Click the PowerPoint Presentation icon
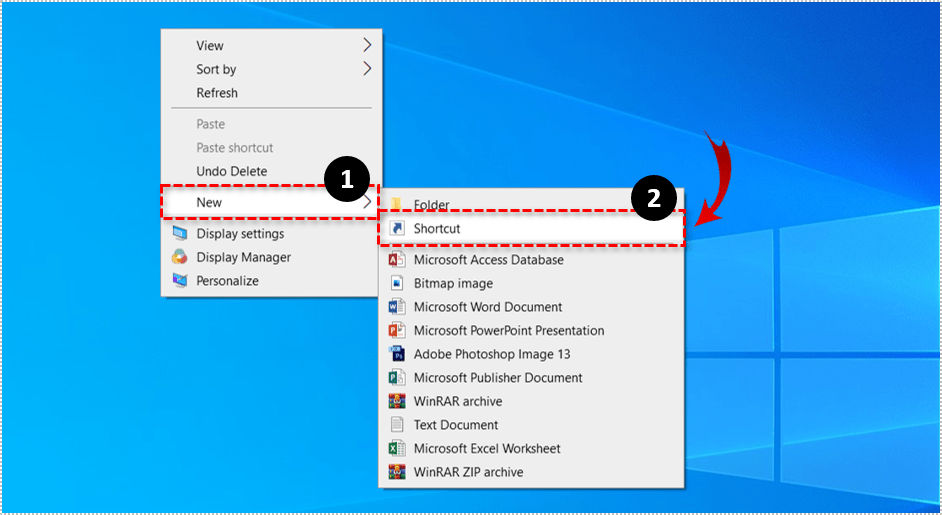Image resolution: width=942 pixels, height=515 pixels. tap(396, 331)
